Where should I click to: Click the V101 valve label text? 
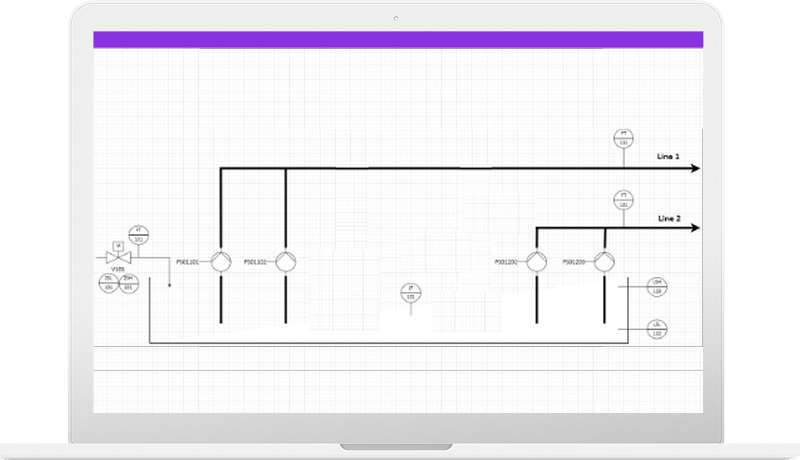[118, 269]
